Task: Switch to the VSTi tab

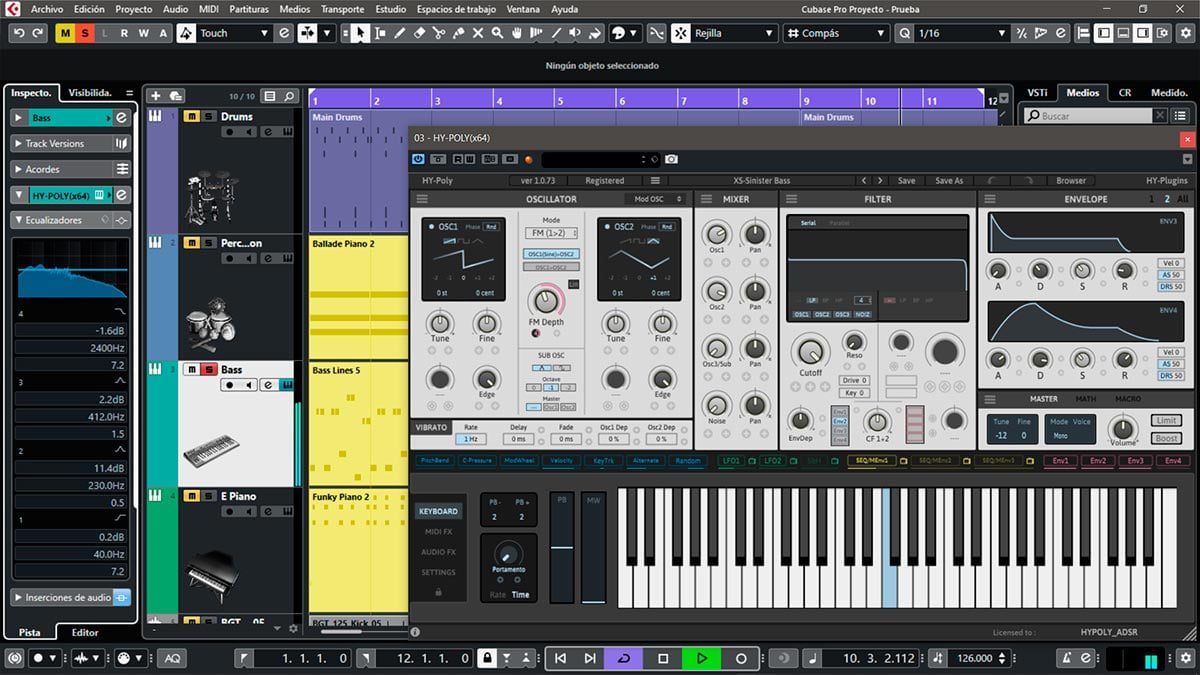Action: (1037, 92)
